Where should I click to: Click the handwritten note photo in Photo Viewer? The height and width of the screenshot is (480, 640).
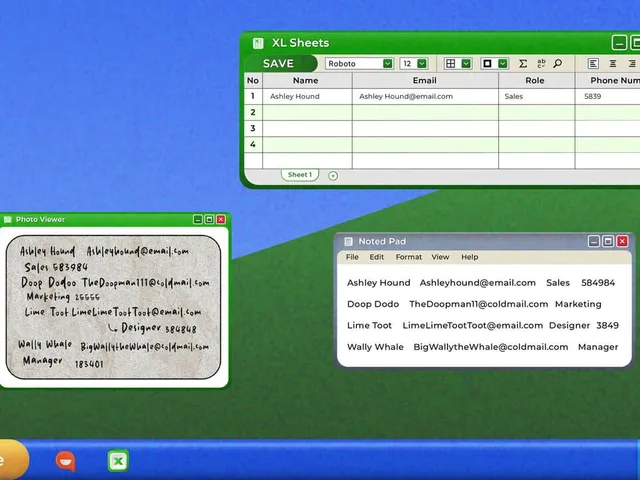click(113, 307)
